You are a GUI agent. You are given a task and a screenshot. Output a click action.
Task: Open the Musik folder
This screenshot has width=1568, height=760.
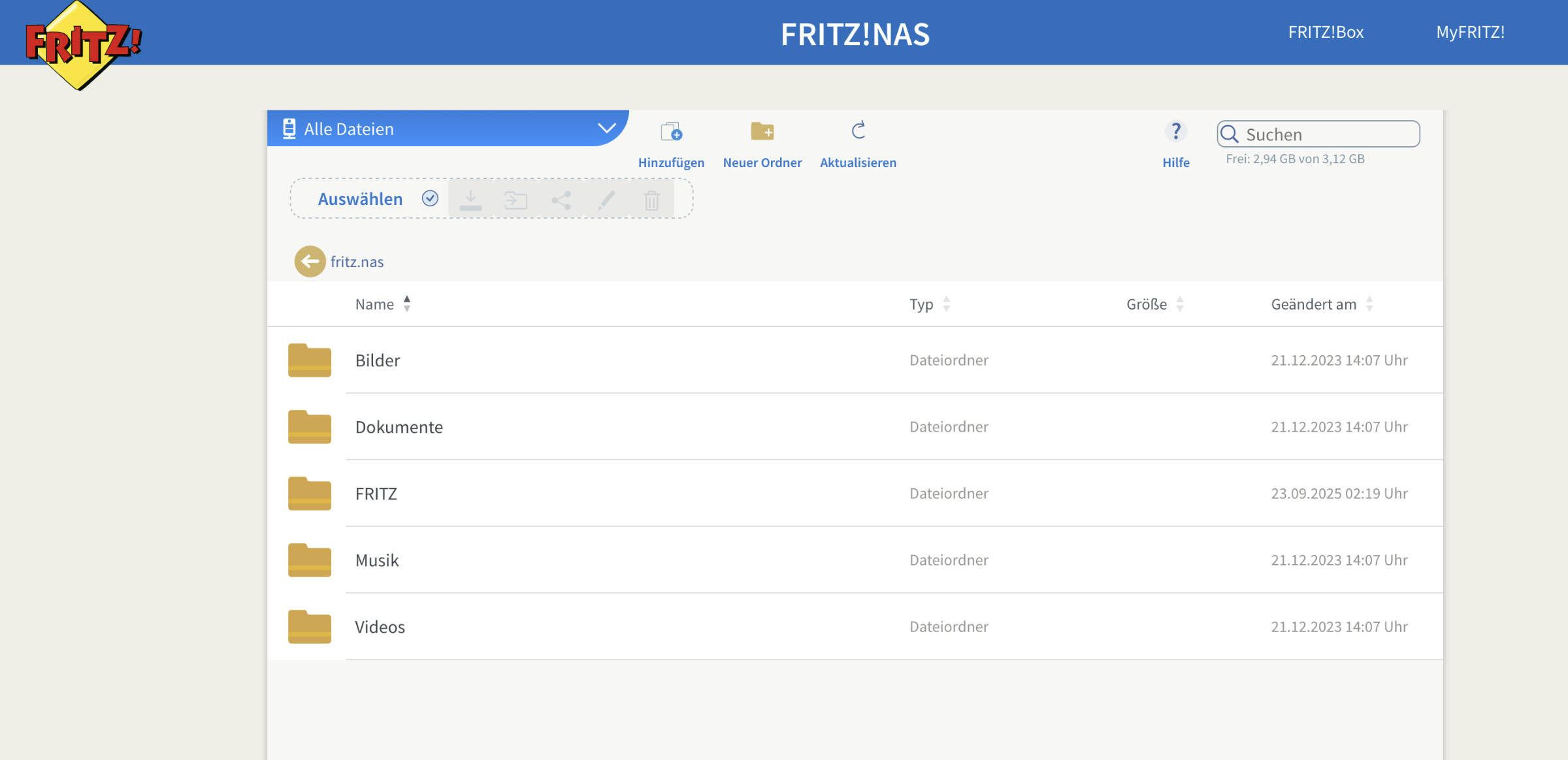[377, 560]
